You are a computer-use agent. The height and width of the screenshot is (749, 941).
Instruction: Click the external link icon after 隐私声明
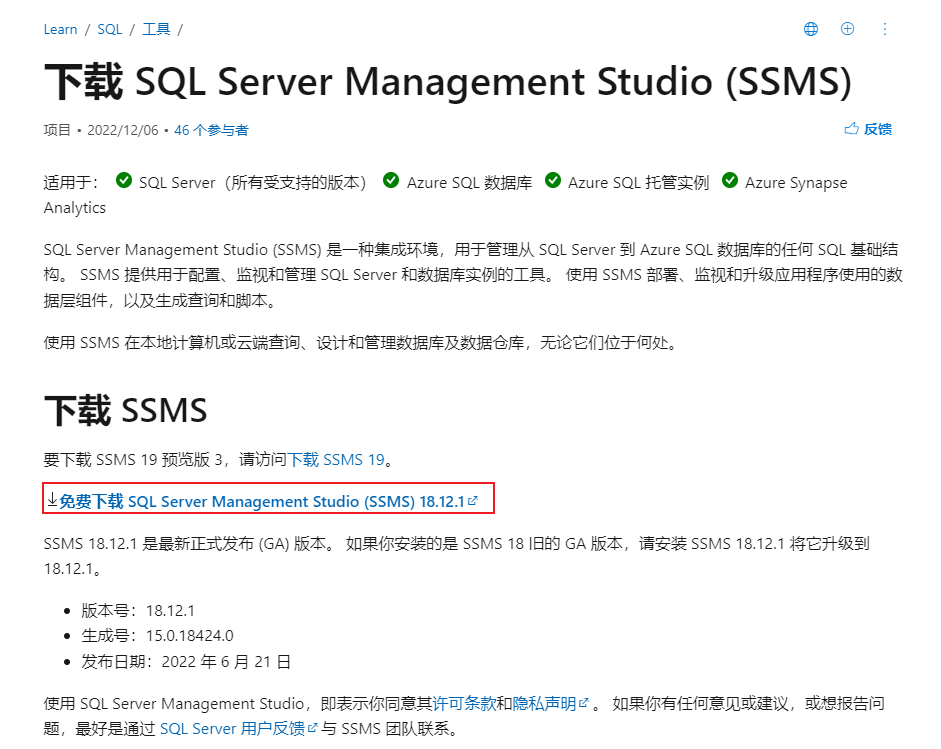tap(585, 703)
